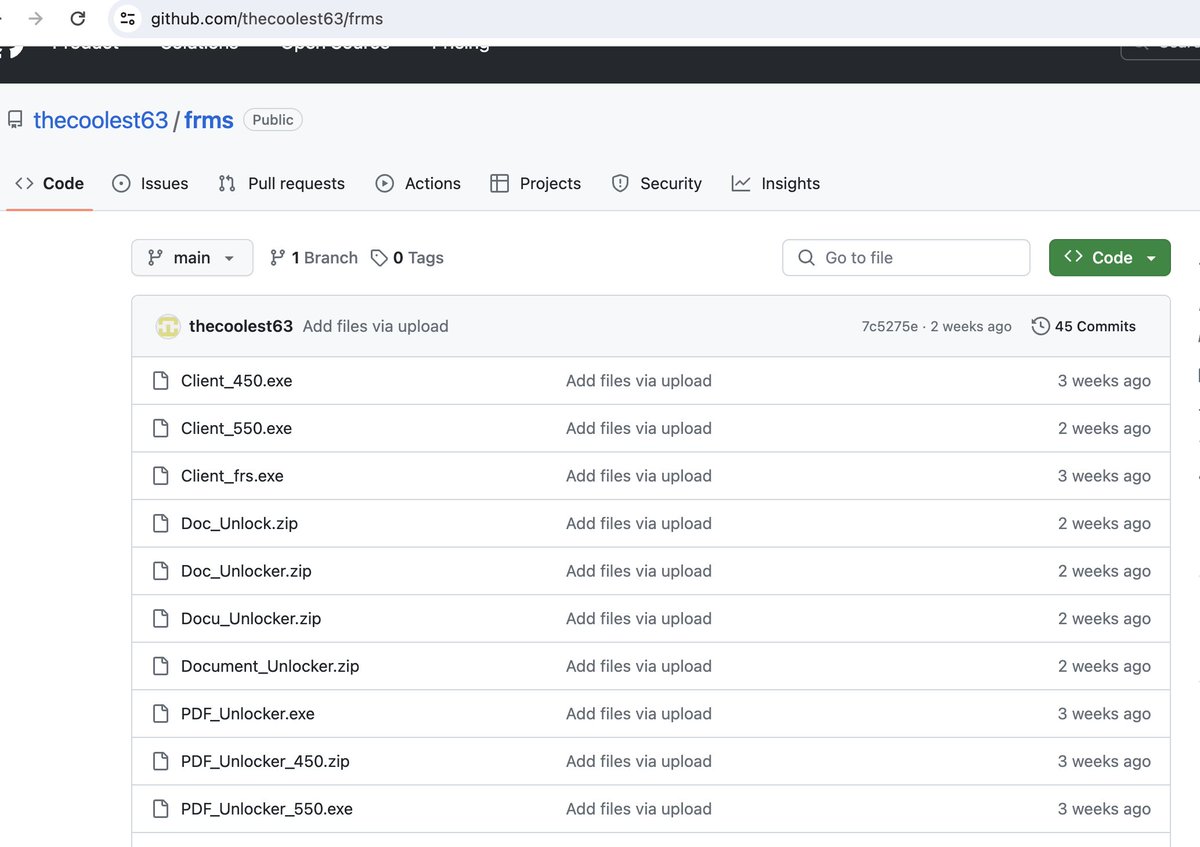Click the file icon beside Client_frs.exe
Image resolution: width=1200 pixels, height=847 pixels.
coord(160,476)
